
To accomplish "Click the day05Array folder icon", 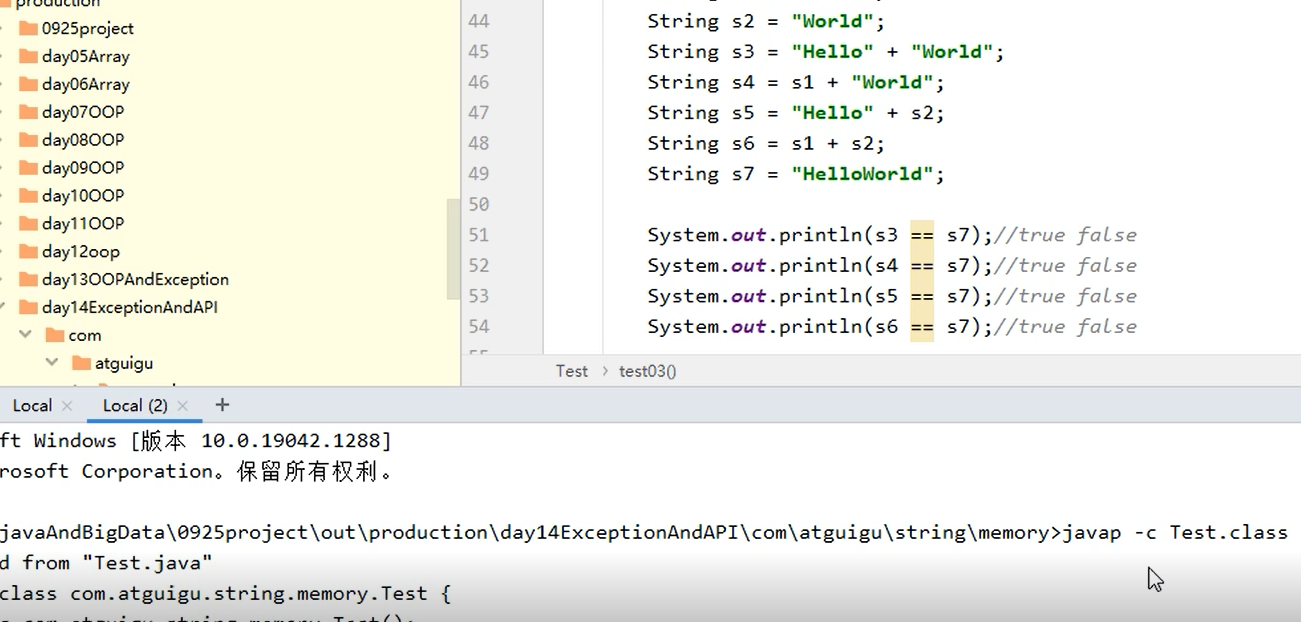I will pos(29,56).
